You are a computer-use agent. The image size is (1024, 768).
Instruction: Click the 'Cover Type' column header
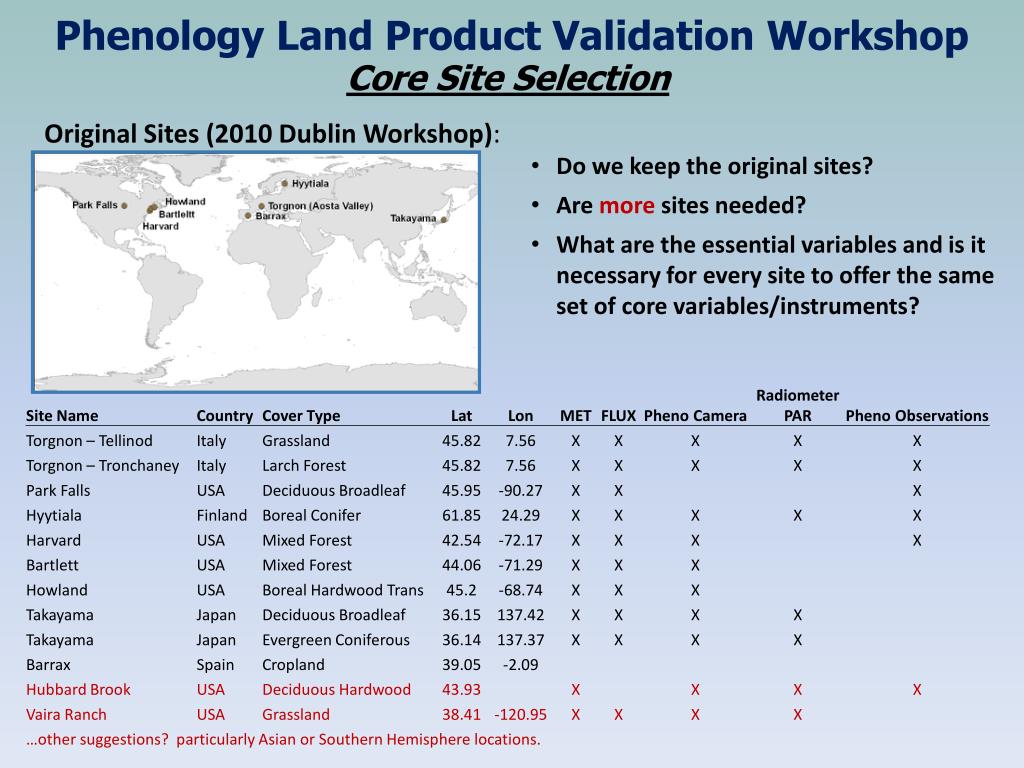(301, 416)
